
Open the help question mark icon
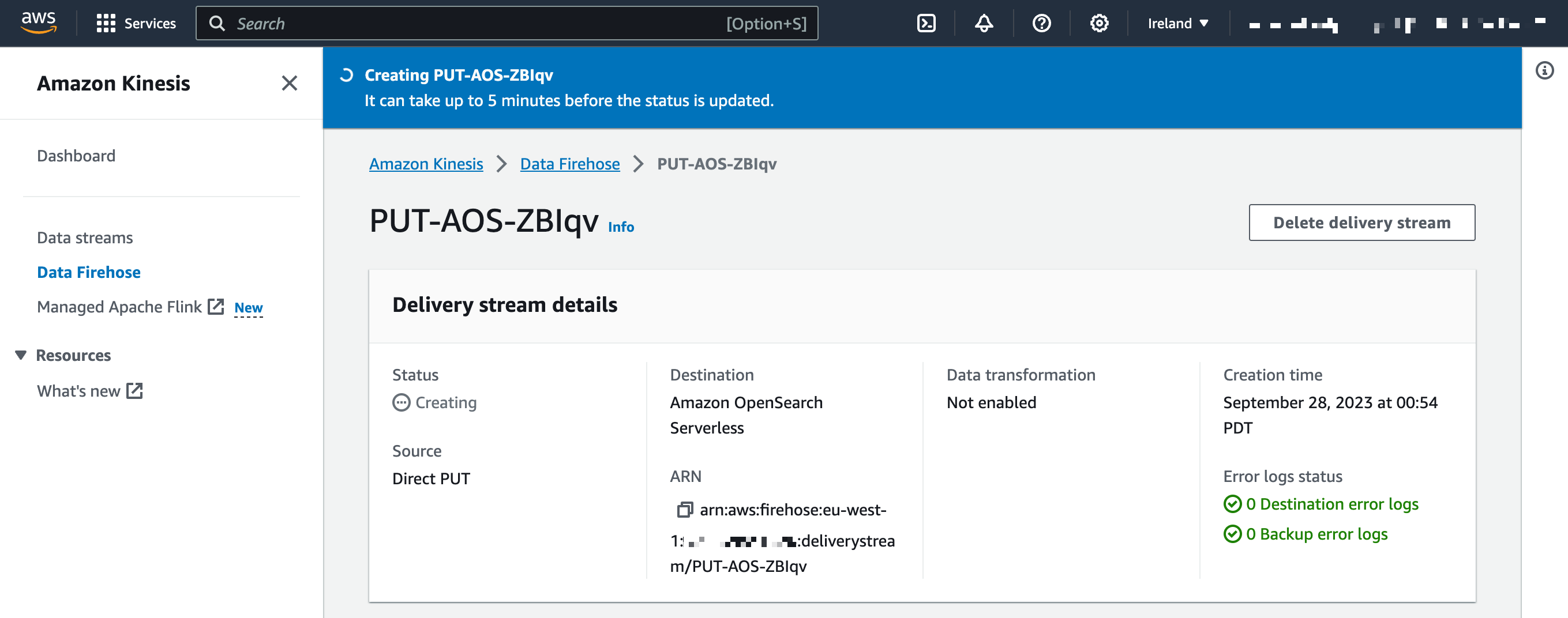1041,23
